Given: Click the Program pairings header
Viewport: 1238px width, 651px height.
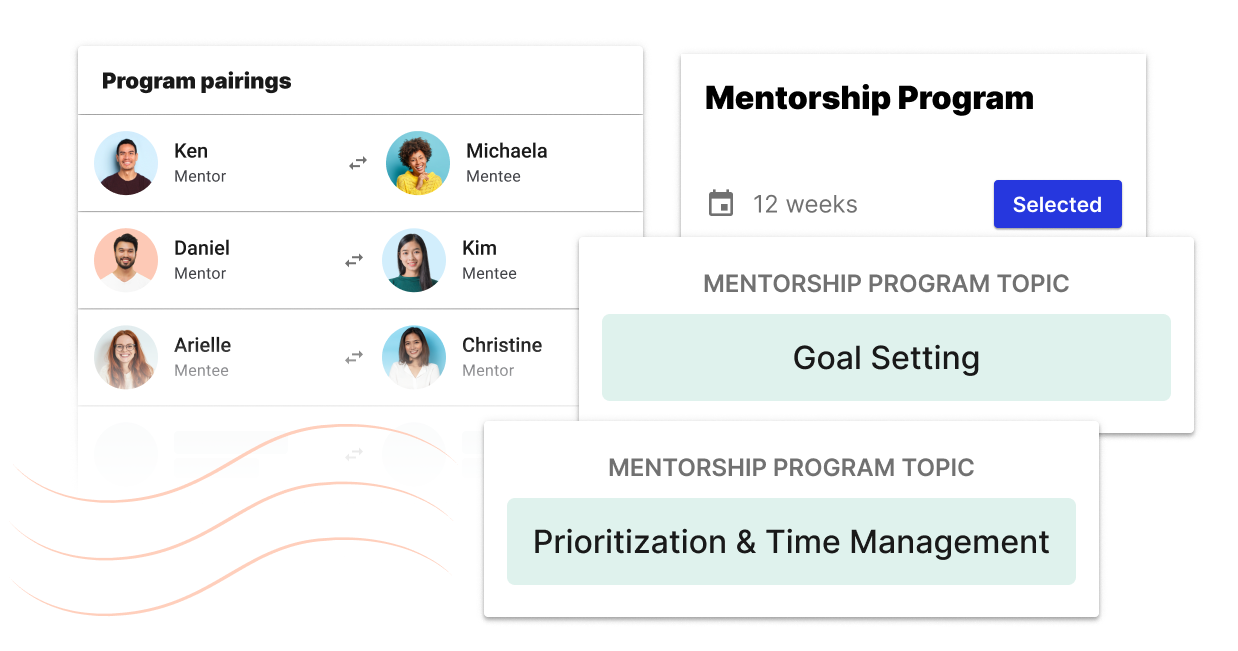Looking at the screenshot, I should click(x=197, y=81).
